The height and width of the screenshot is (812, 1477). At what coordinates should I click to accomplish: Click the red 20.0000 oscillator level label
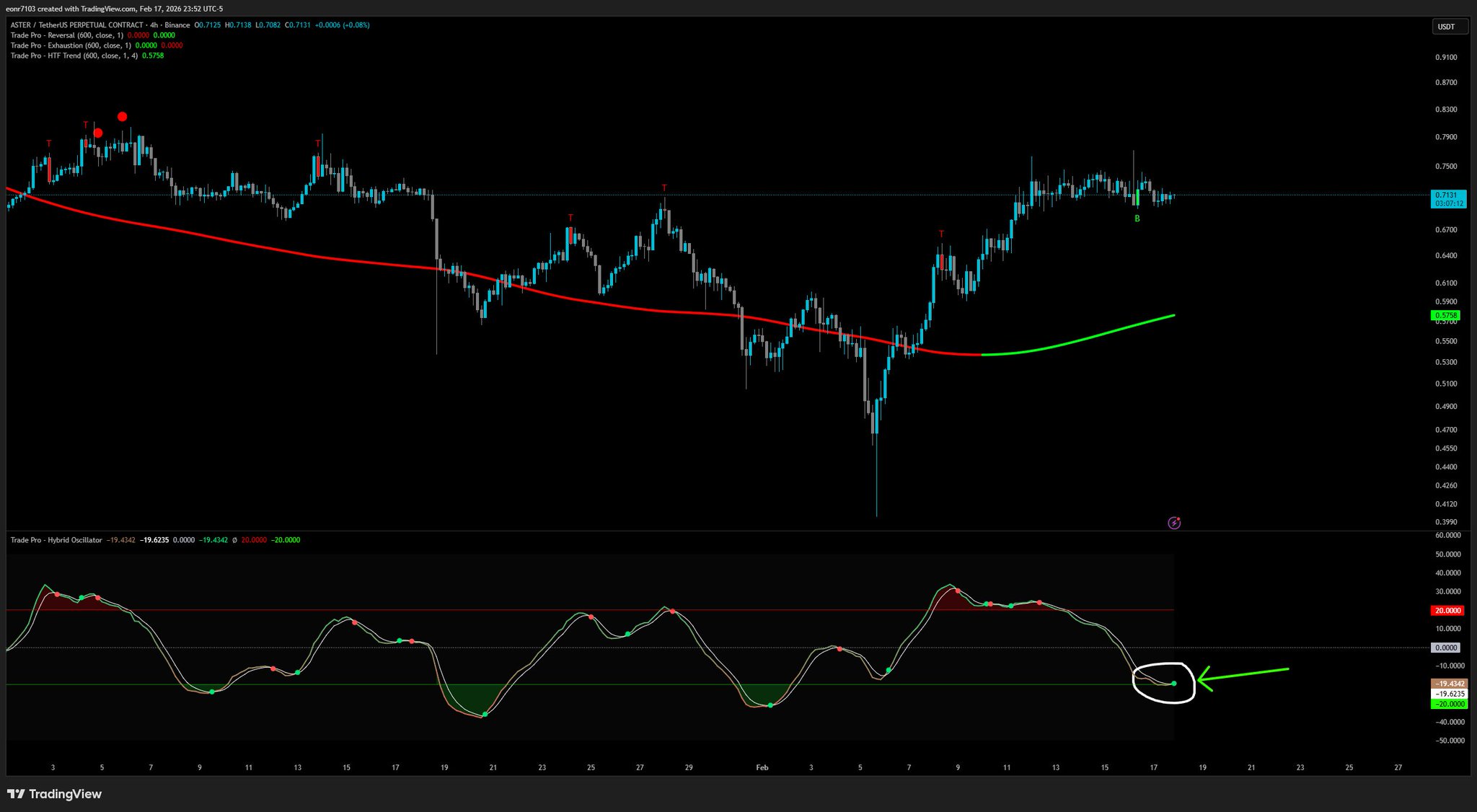click(1448, 611)
